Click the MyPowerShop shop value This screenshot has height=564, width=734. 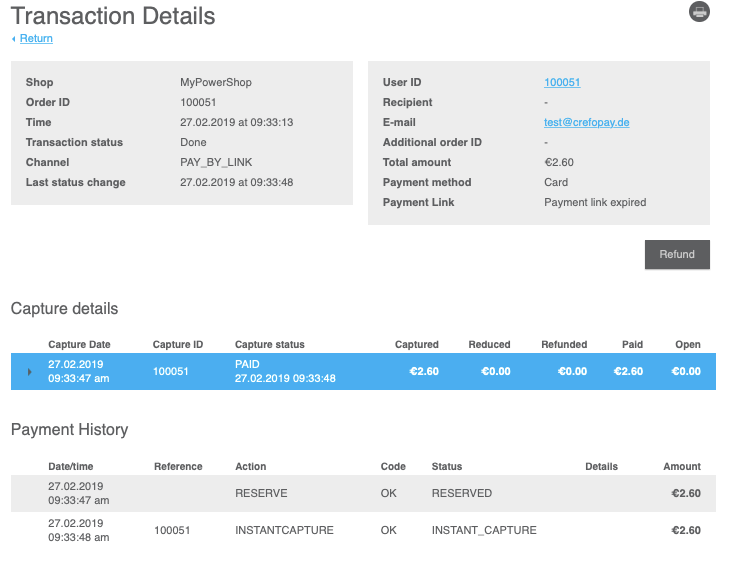point(216,82)
